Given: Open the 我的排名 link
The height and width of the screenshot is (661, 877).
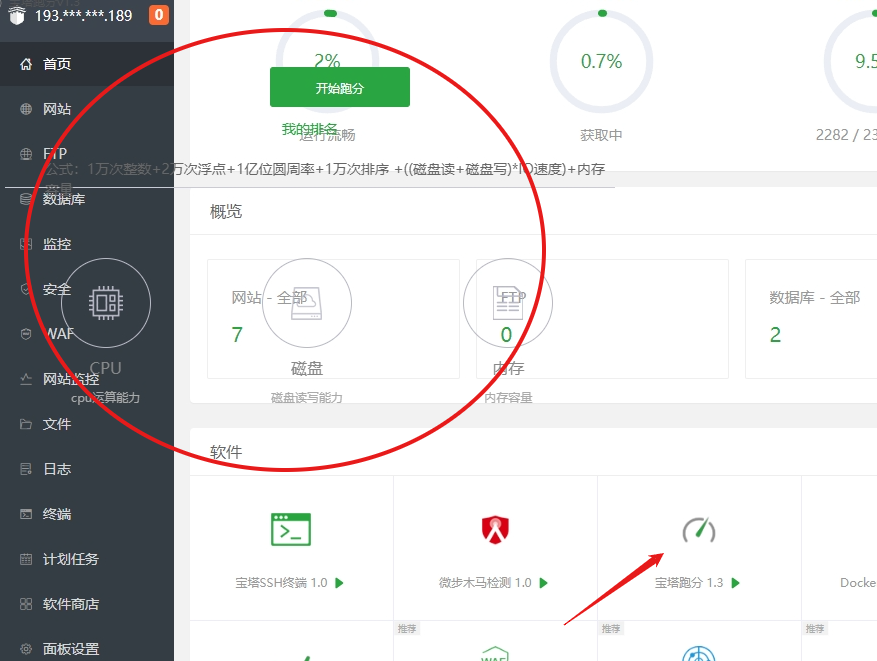Looking at the screenshot, I should click(x=309, y=129).
